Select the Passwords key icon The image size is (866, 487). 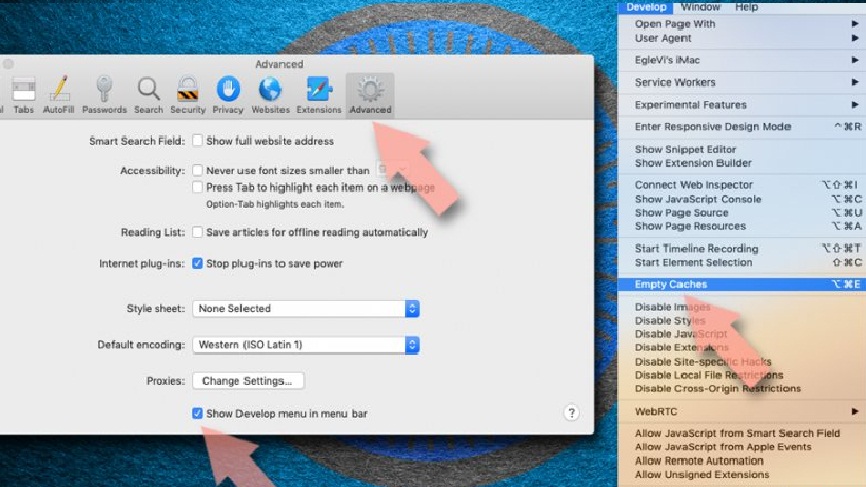[x=104, y=94]
